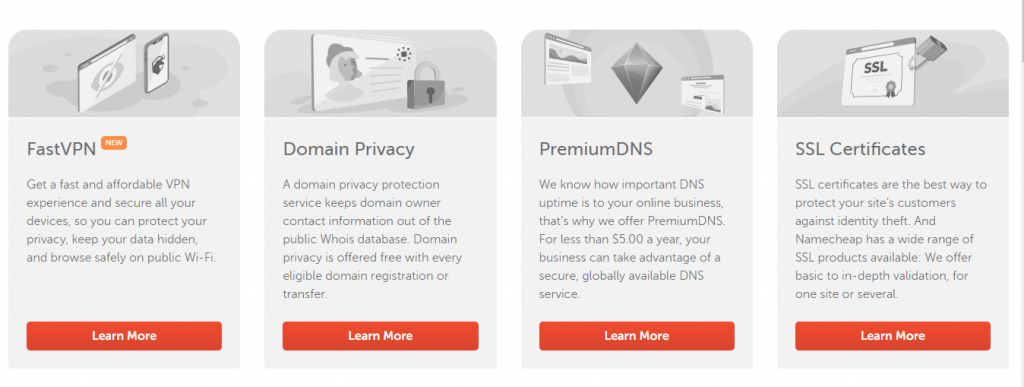The height and width of the screenshot is (387, 1024).
Task: Click the small browser window right of diamond
Action: pos(703,91)
